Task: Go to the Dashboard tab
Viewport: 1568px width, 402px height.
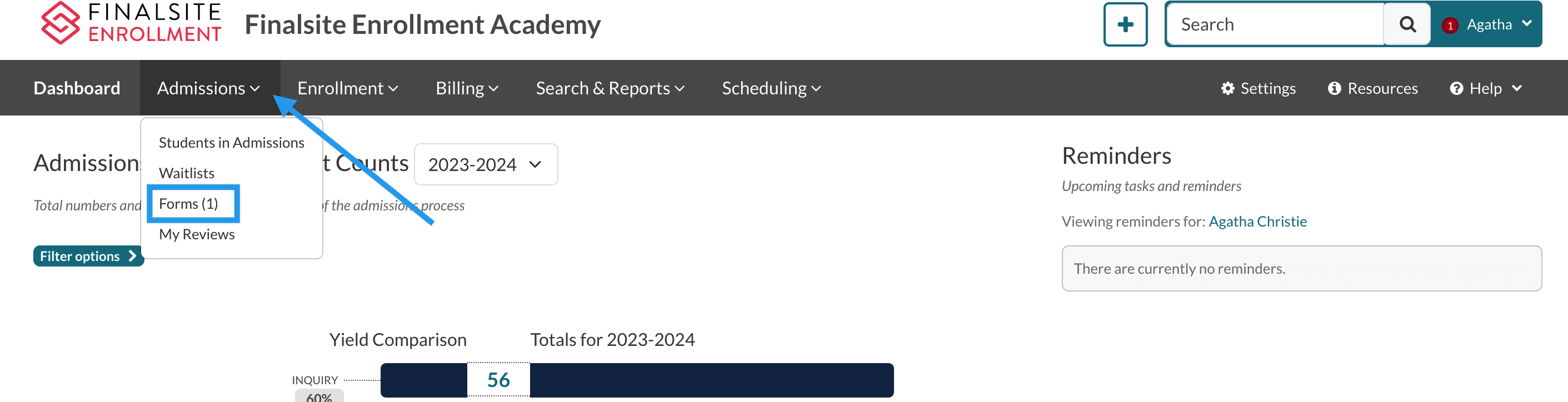Action: [77, 88]
